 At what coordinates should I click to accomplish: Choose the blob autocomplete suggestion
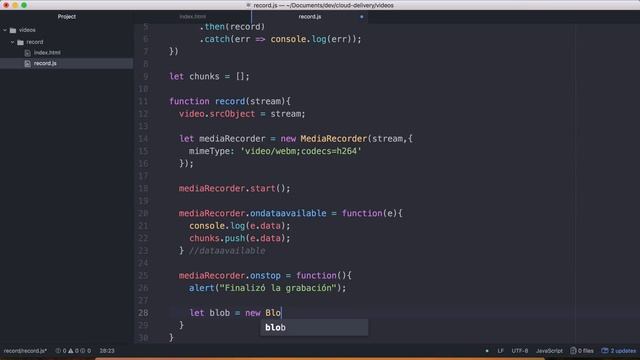pos(314,327)
